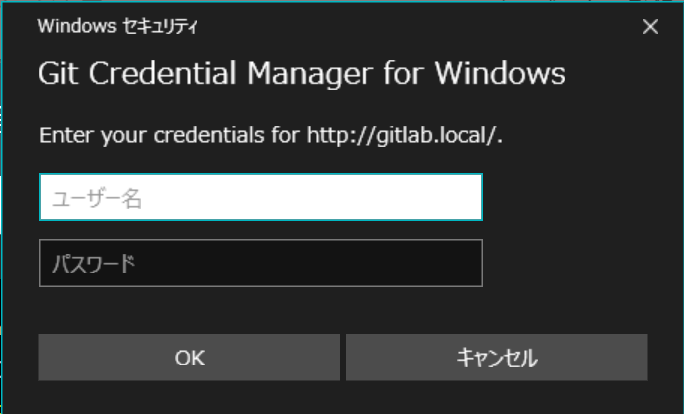Click the ユーザー名 username field
Screen dimensions: 684x414
click(x=261, y=197)
